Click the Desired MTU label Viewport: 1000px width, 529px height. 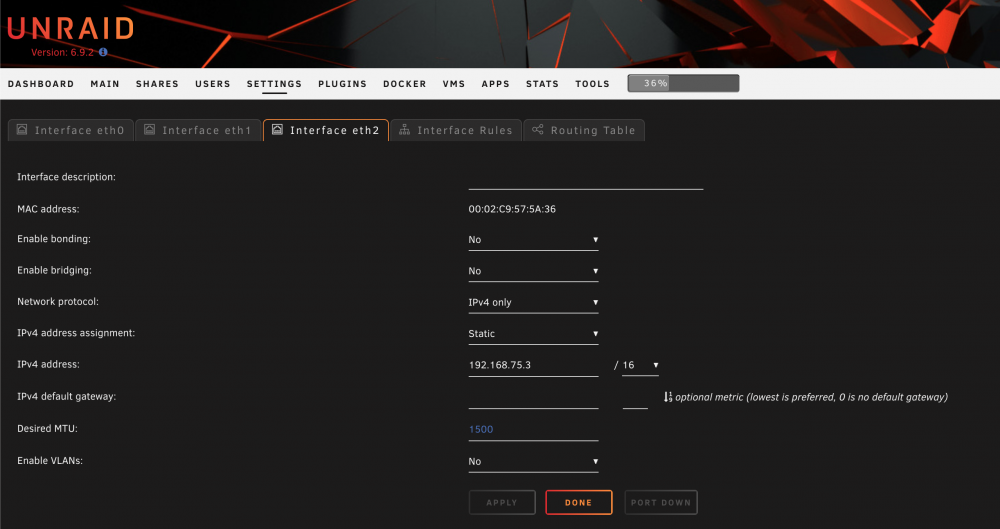point(47,428)
